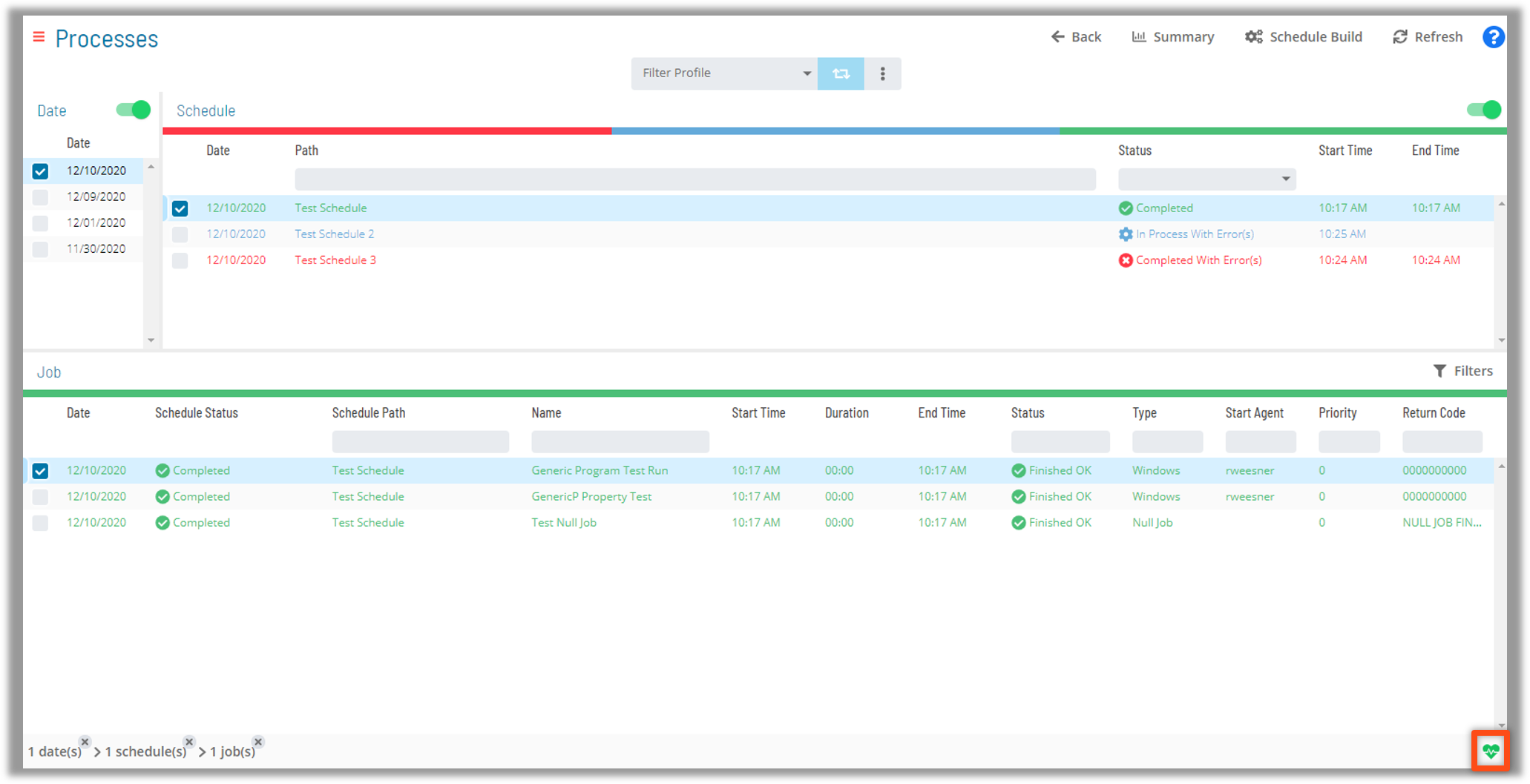Click the repeat/swap icon beside Filter Profile

840,73
